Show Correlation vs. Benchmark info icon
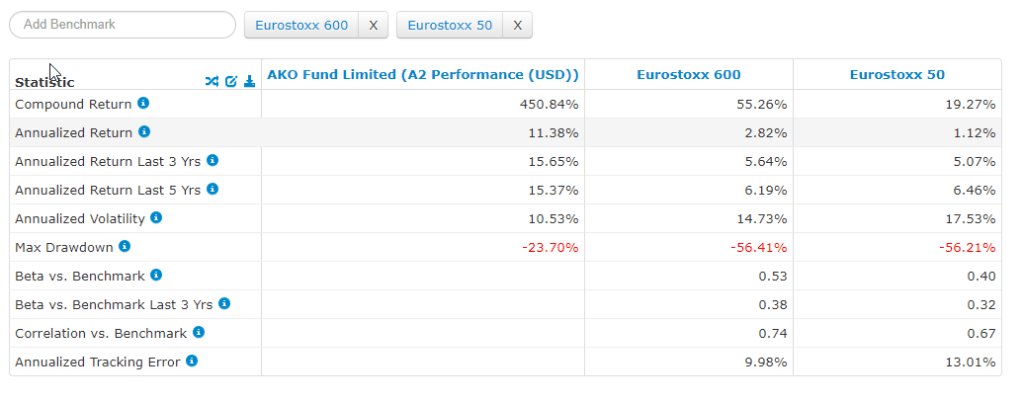The image size is (1024, 403). click(x=199, y=332)
